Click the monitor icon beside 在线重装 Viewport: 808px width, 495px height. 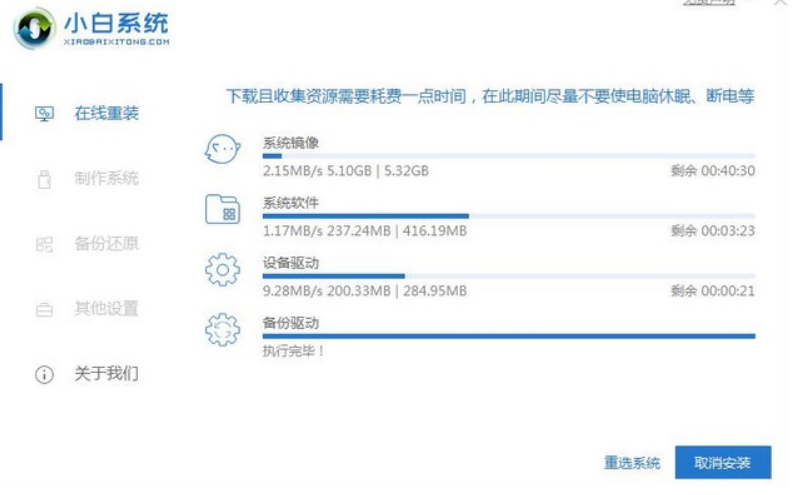click(44, 114)
